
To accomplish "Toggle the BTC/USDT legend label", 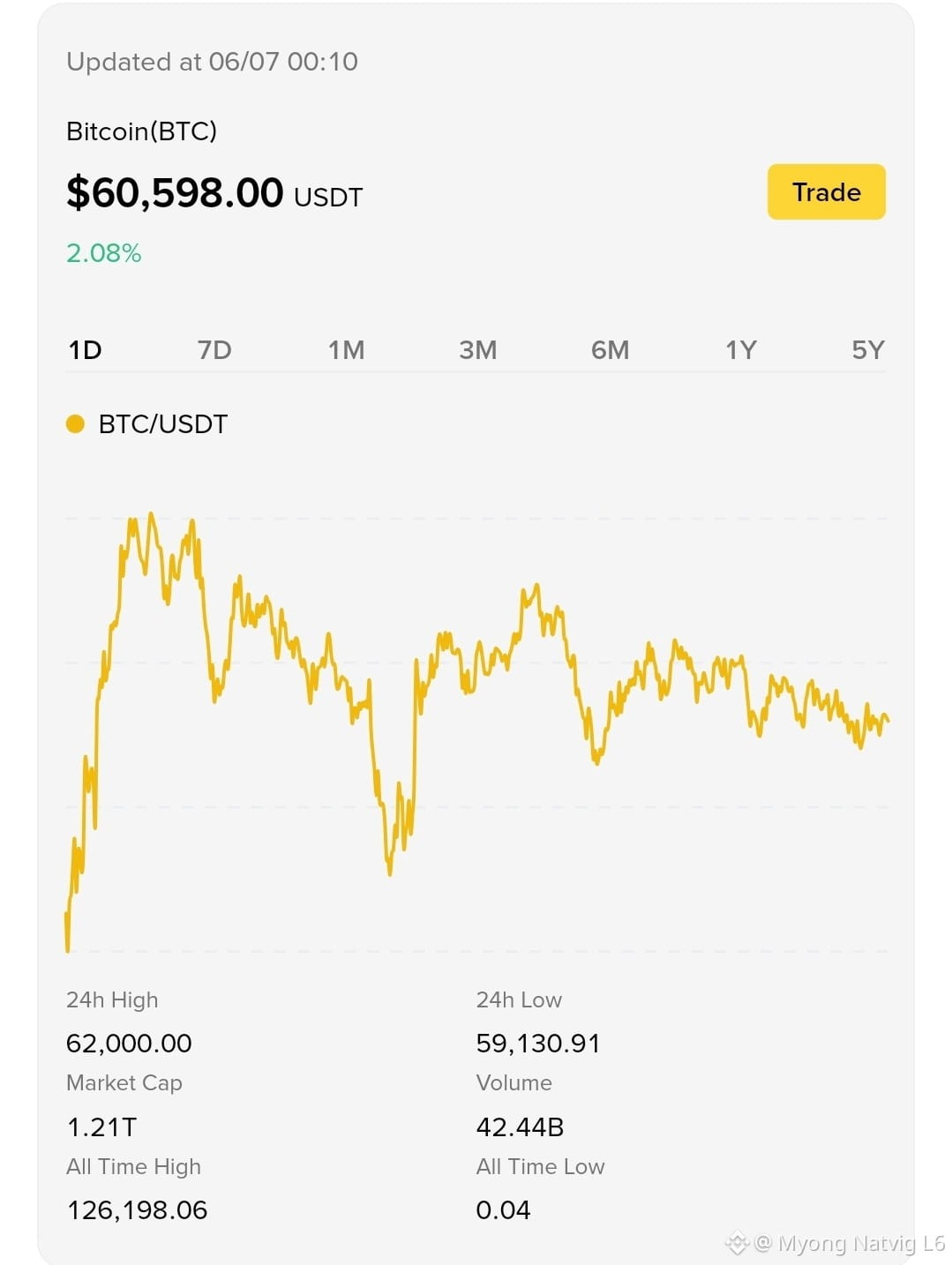I will pos(163,424).
